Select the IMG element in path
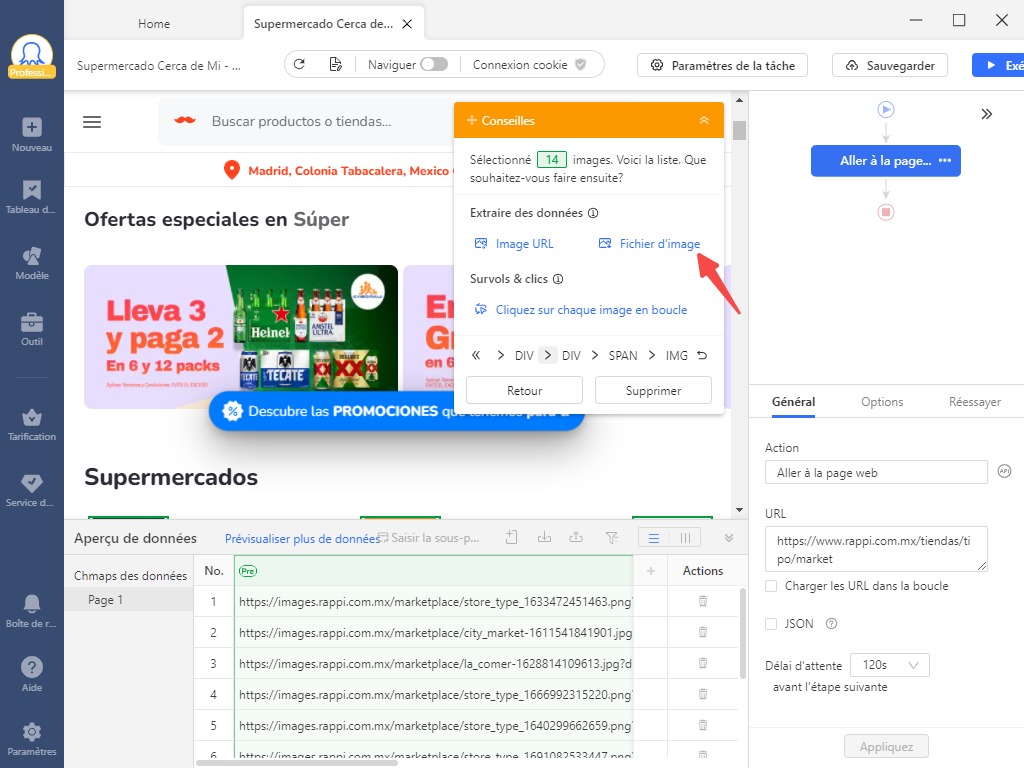The width and height of the screenshot is (1024, 768). coord(677,355)
